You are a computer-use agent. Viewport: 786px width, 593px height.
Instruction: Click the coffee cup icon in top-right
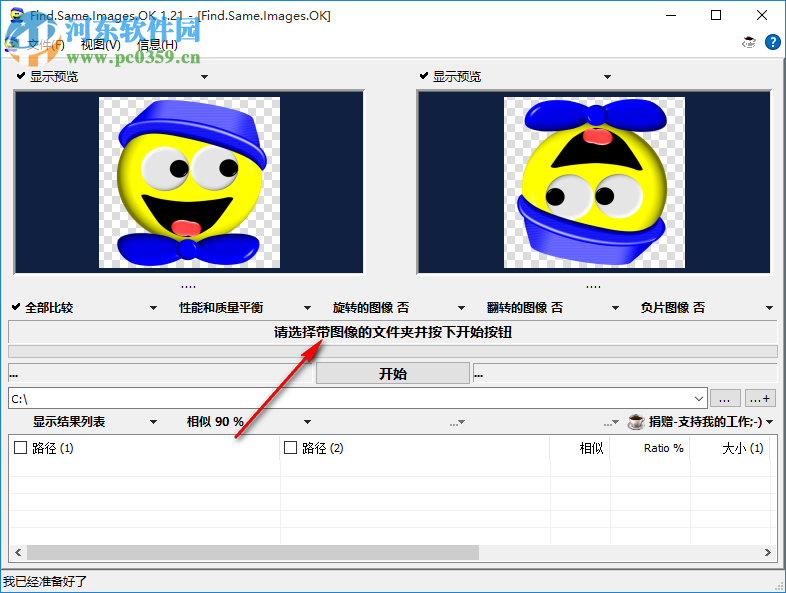click(749, 43)
